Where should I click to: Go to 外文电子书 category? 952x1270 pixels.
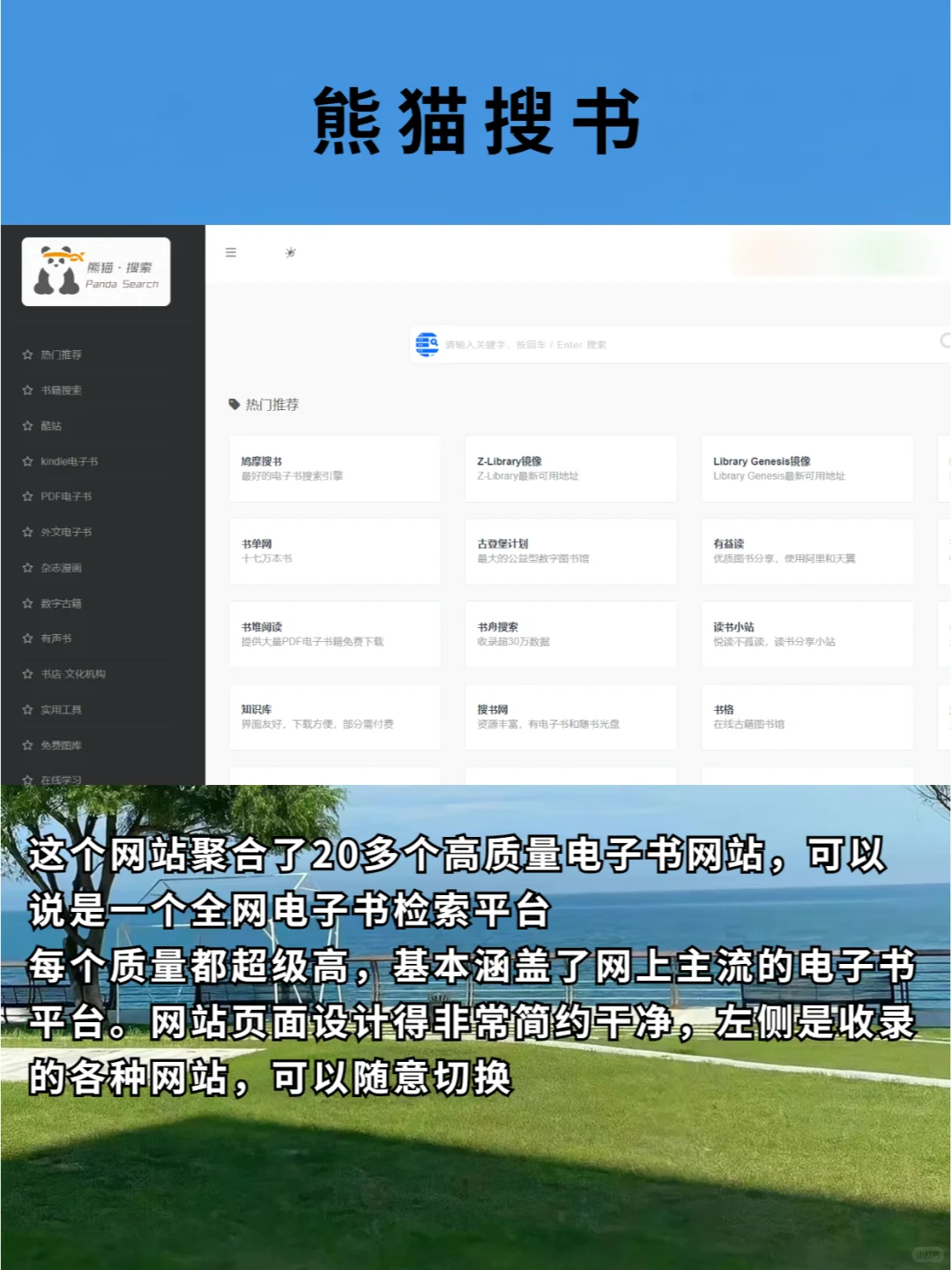click(x=66, y=532)
